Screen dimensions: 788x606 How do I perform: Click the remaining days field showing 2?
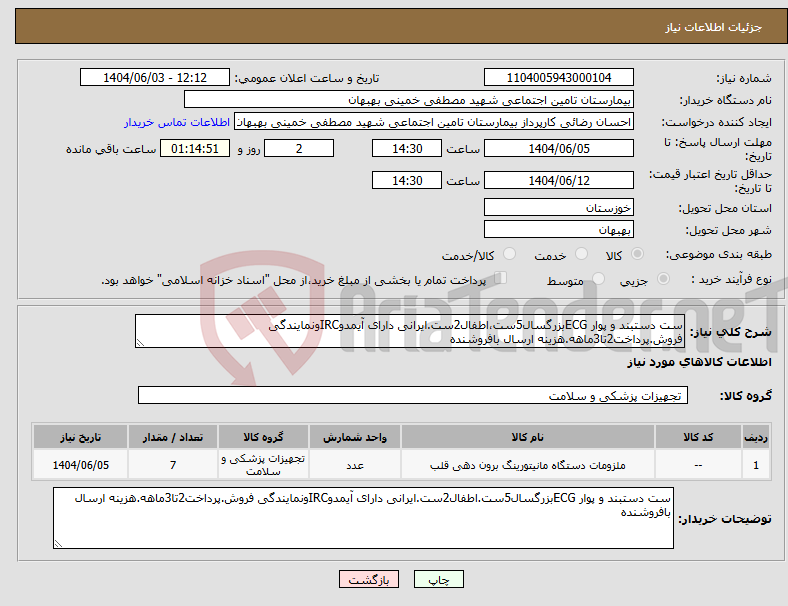click(x=299, y=149)
